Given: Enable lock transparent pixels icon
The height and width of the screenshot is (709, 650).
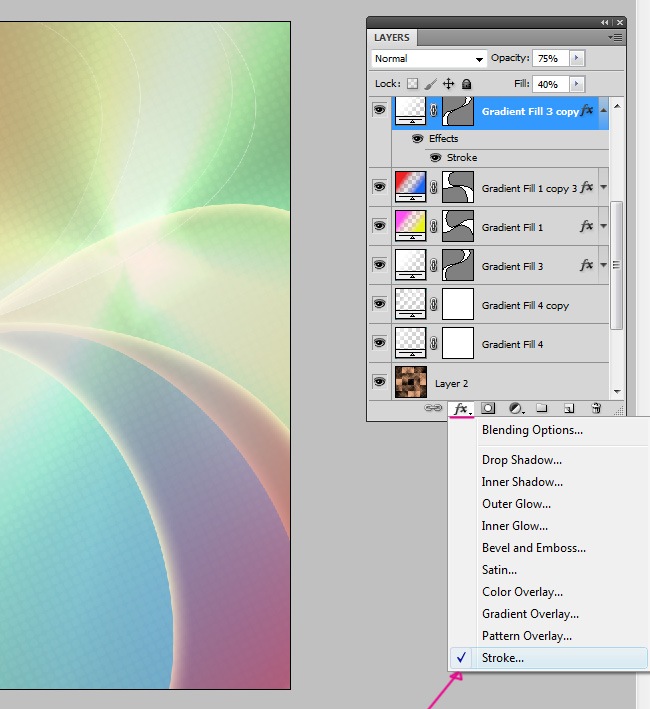Looking at the screenshot, I should [412, 85].
